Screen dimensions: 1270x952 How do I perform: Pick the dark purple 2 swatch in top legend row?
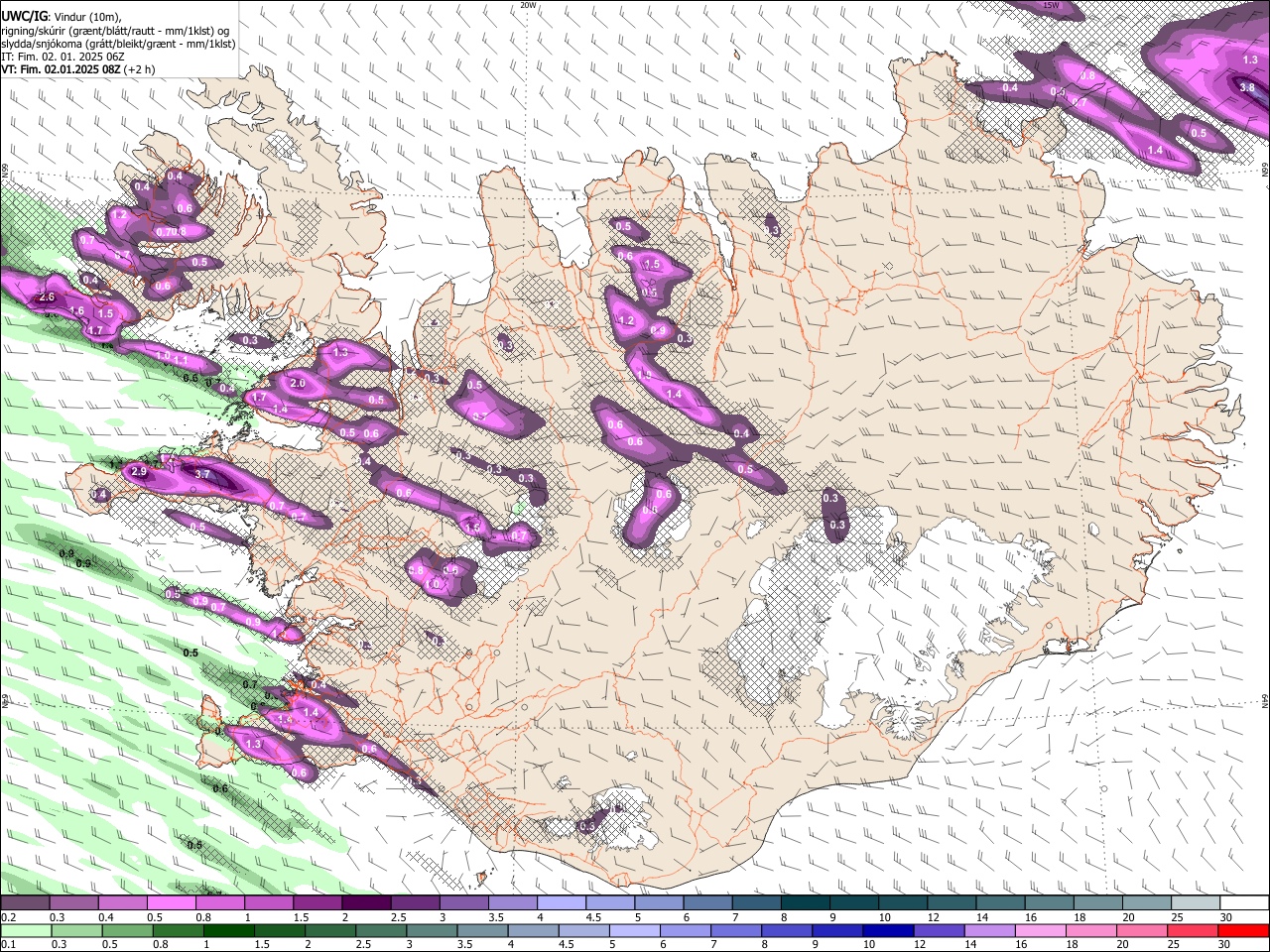(366, 902)
